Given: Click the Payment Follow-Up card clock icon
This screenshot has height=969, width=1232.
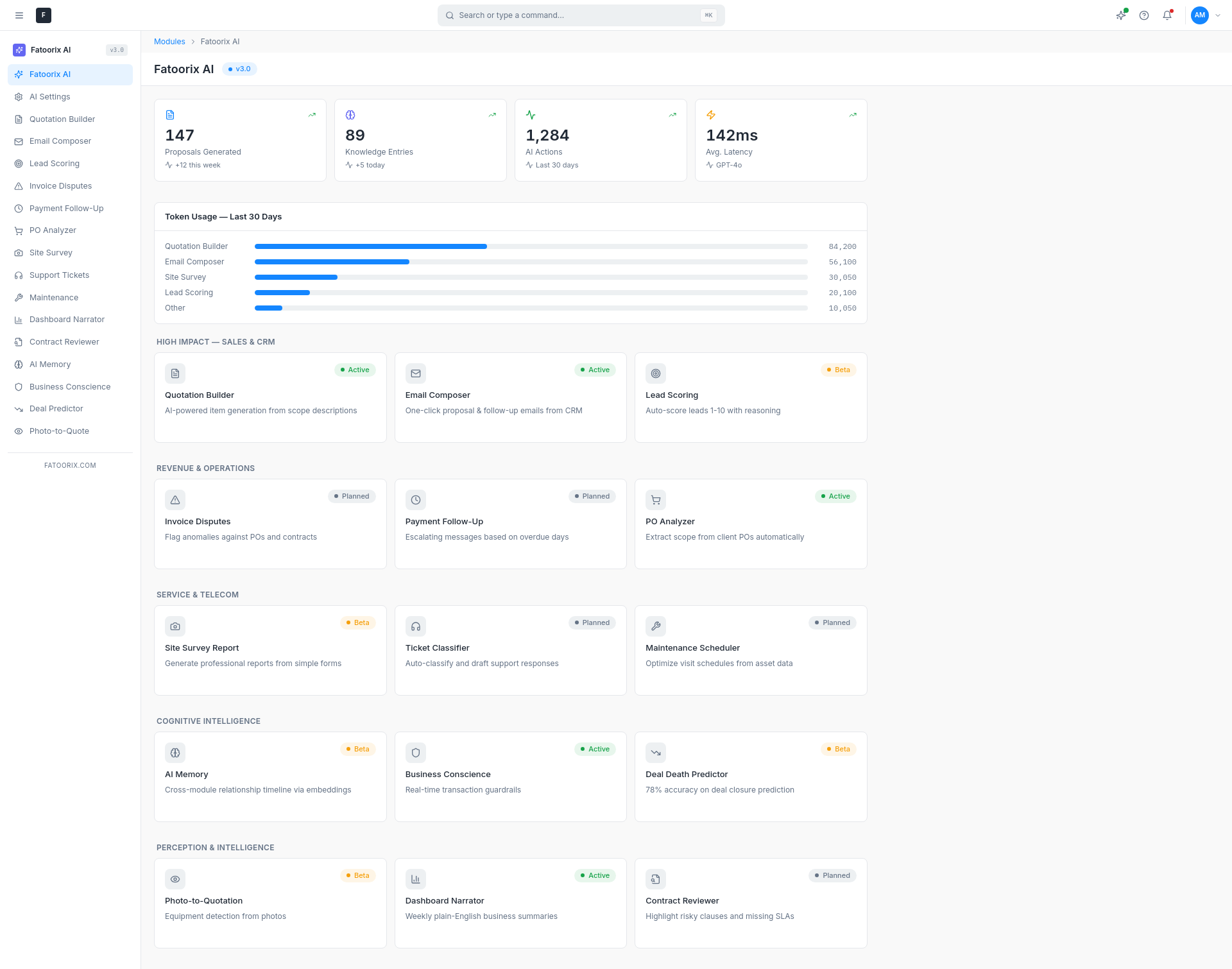Looking at the screenshot, I should click(416, 500).
